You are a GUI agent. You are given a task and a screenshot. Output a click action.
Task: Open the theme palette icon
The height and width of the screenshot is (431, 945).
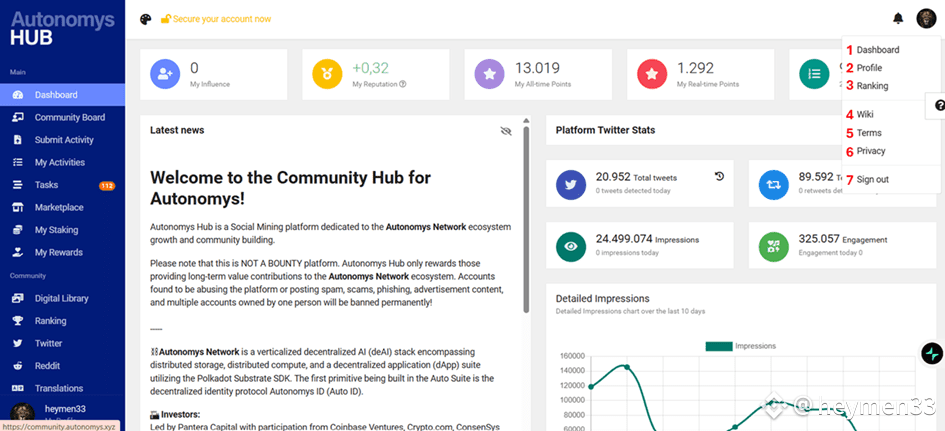click(145, 19)
